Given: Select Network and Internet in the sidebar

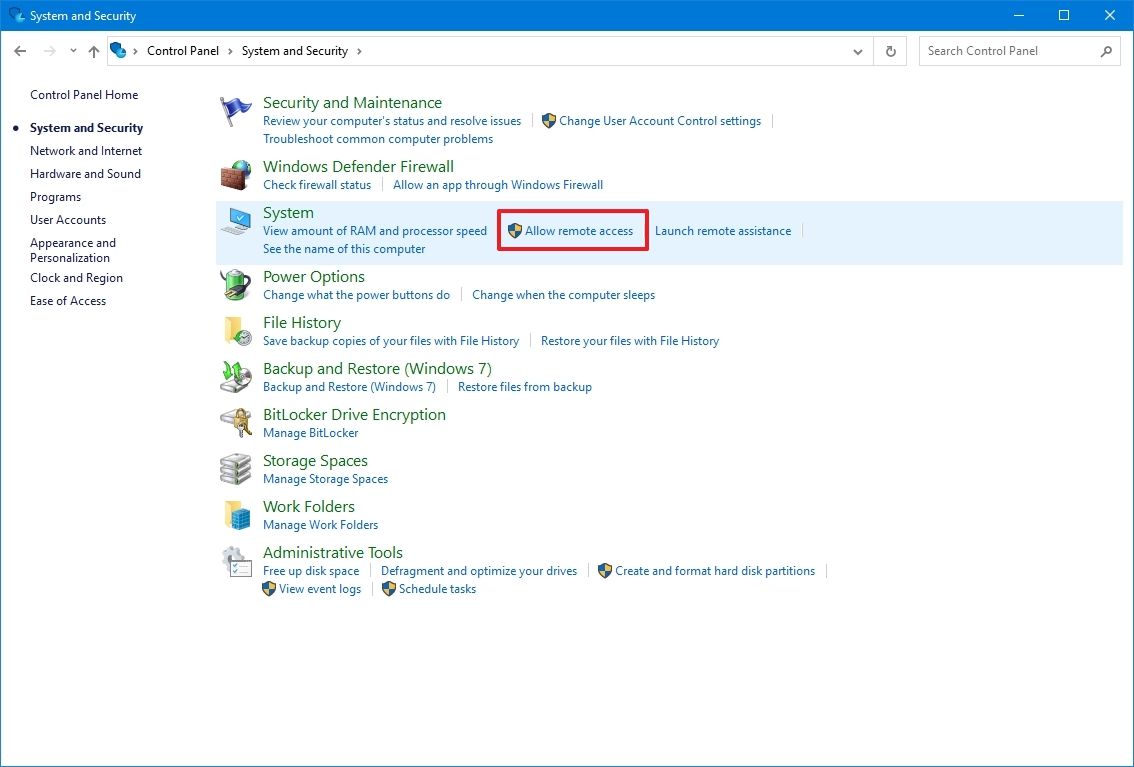Looking at the screenshot, I should point(85,150).
